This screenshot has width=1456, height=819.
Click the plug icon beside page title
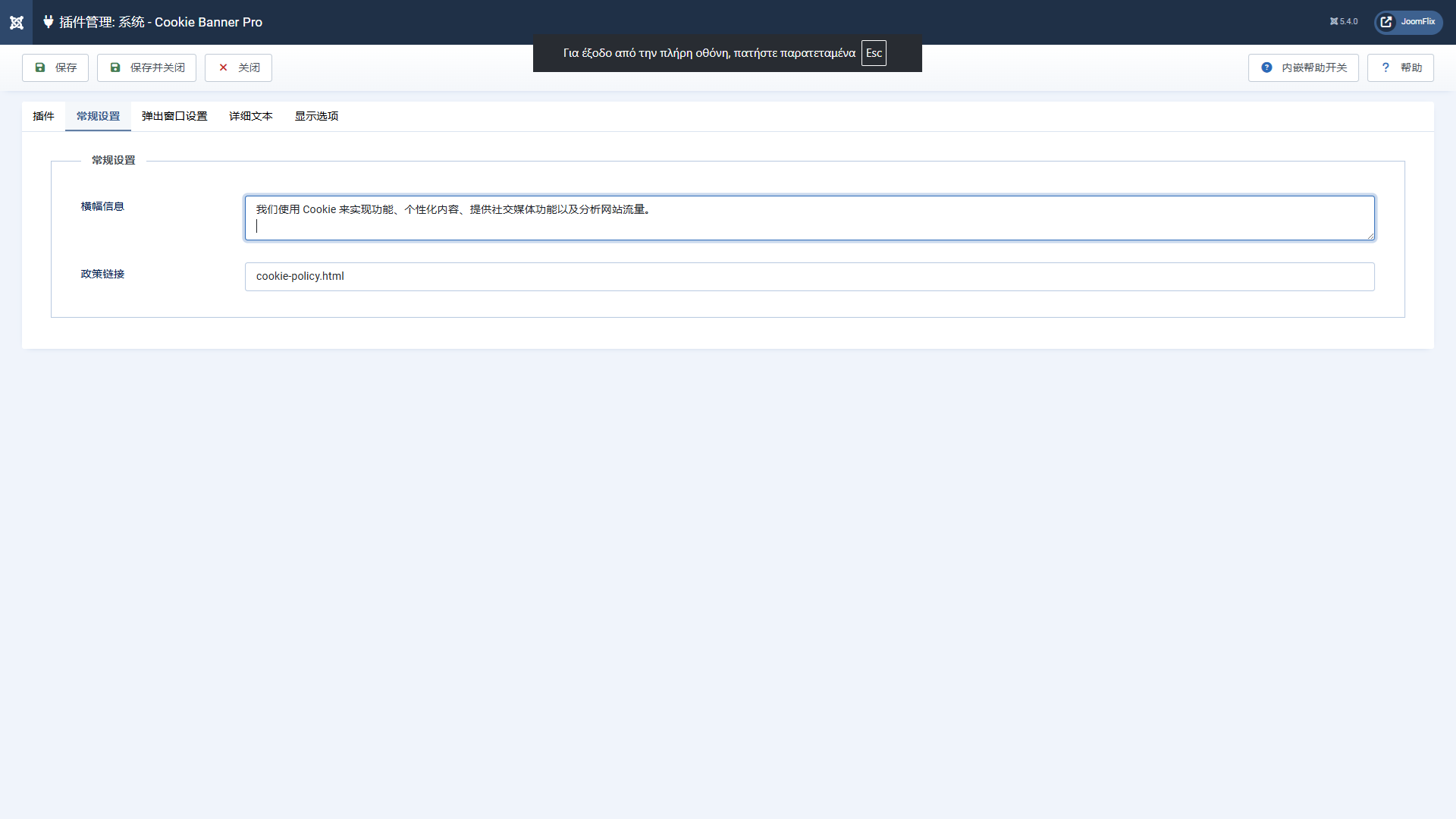pyautogui.click(x=48, y=22)
